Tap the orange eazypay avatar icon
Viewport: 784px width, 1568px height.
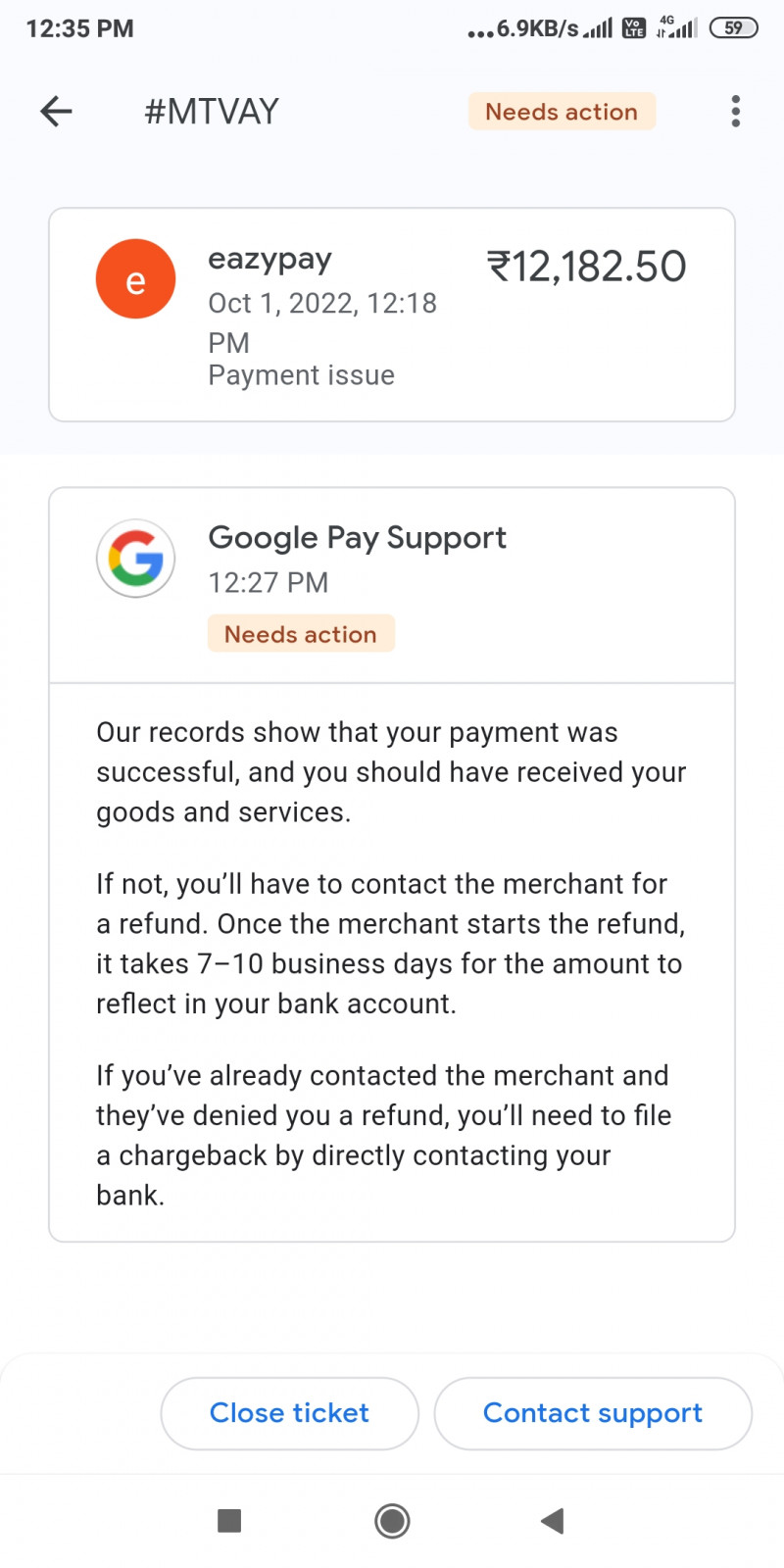(x=135, y=279)
